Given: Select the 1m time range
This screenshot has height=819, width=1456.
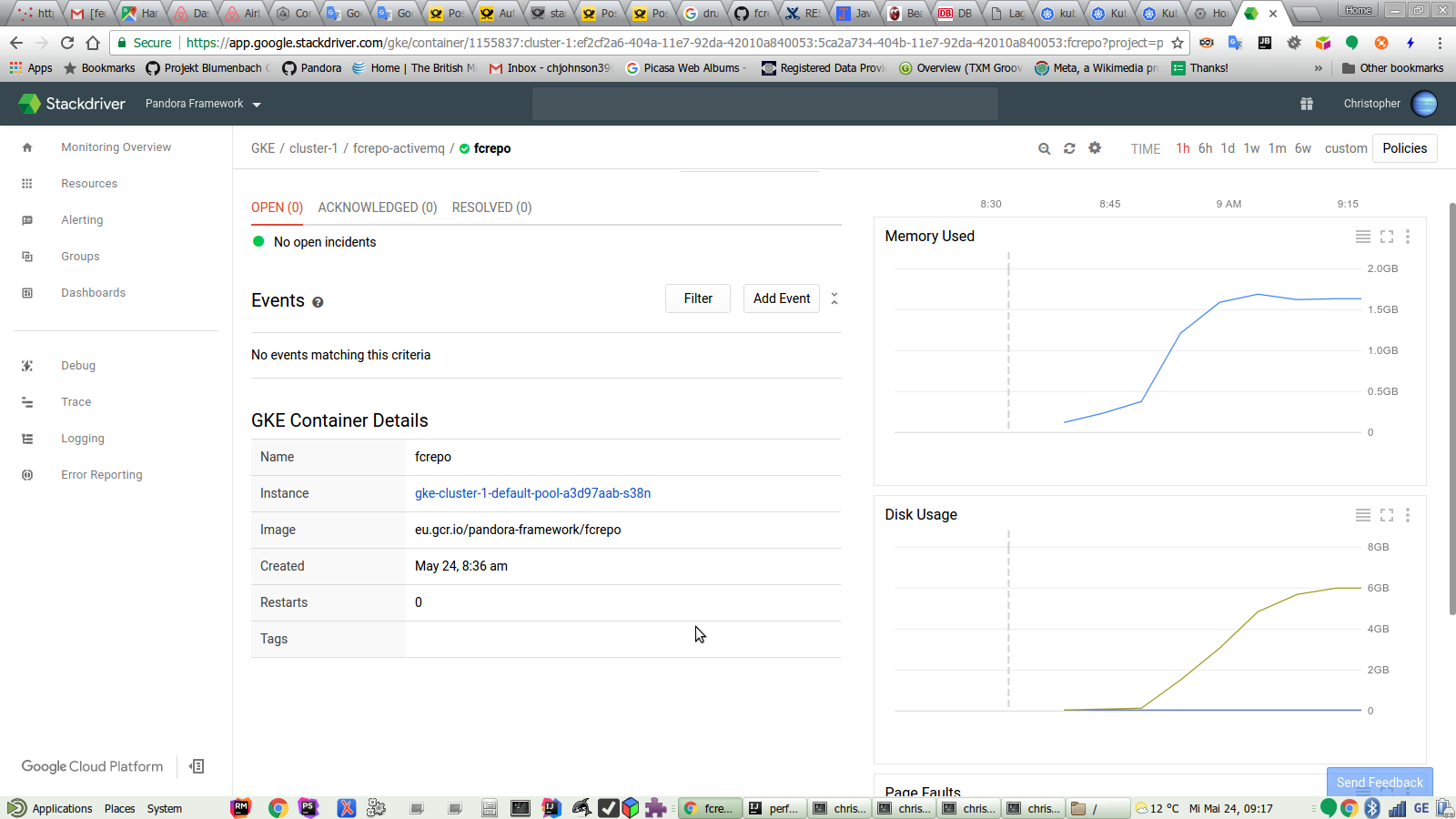Looking at the screenshot, I should point(1278,148).
